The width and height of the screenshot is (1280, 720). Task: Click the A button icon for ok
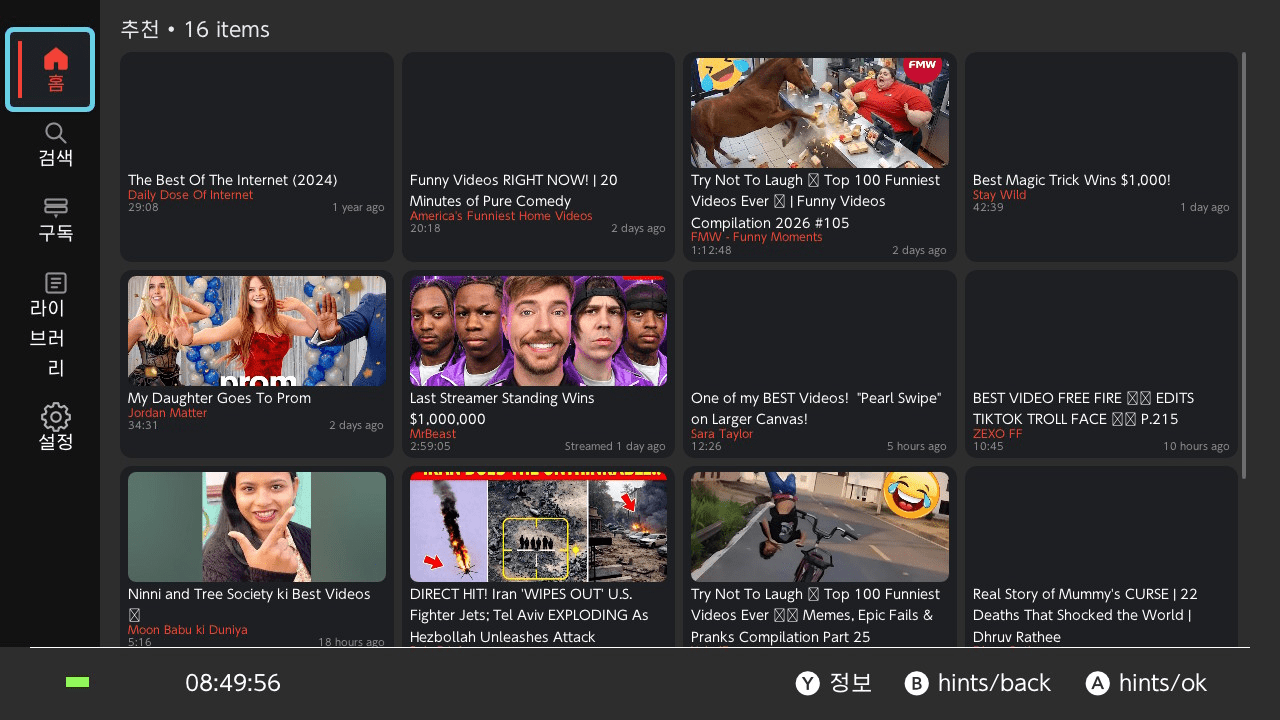coord(1098,683)
